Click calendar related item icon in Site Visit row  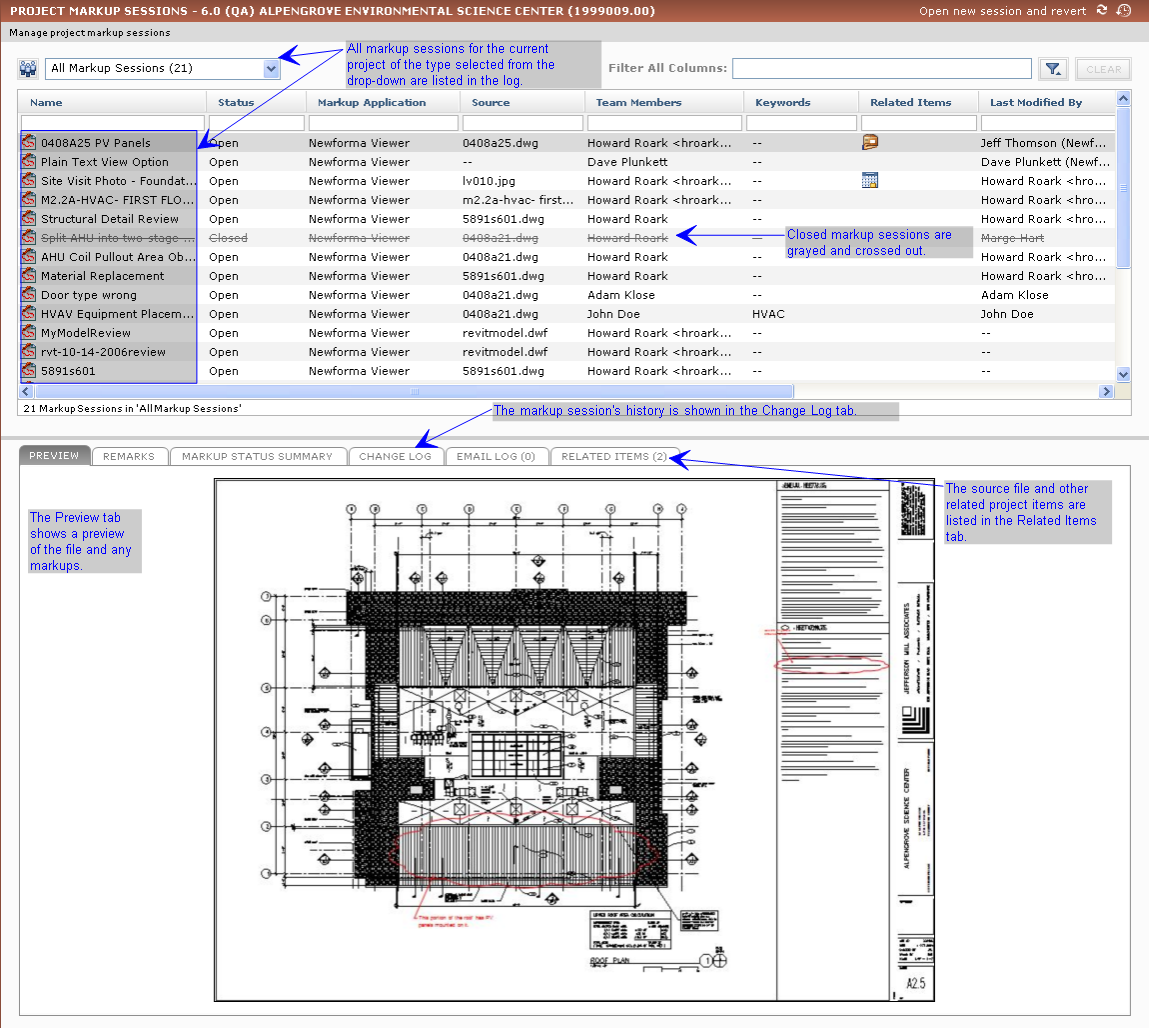coord(870,180)
